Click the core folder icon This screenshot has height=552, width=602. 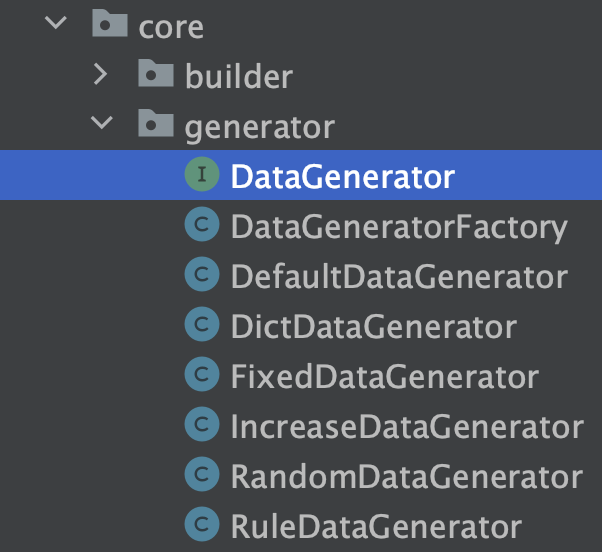click(x=109, y=26)
